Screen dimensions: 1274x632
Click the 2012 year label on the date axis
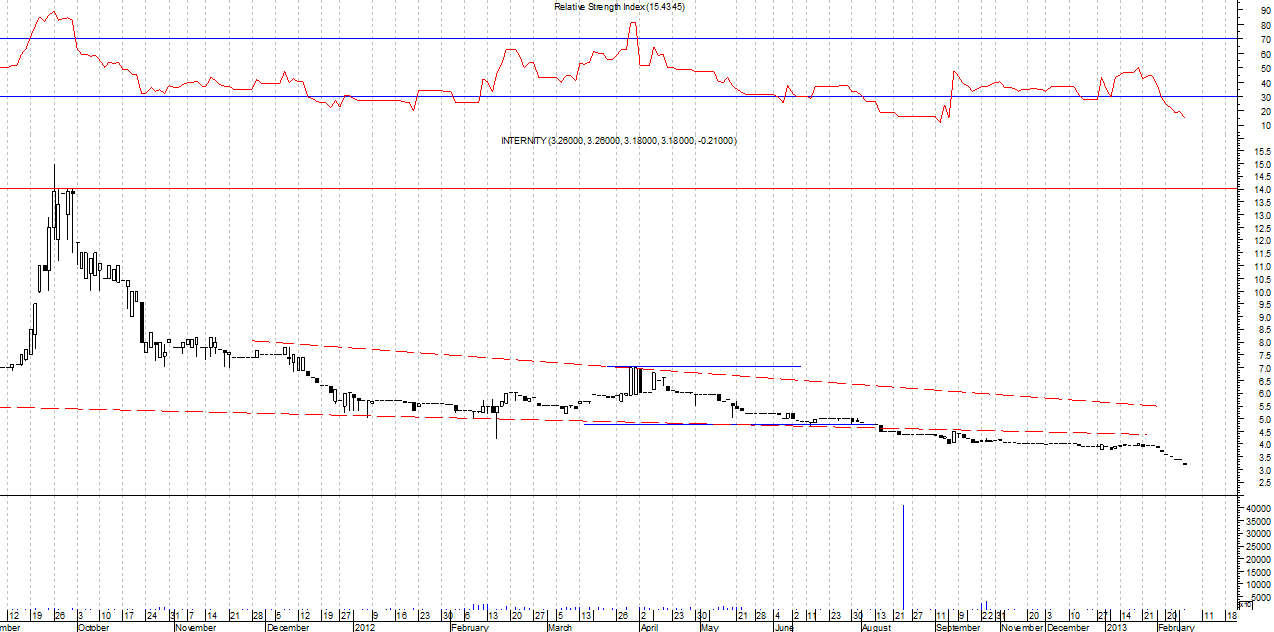[x=363, y=628]
